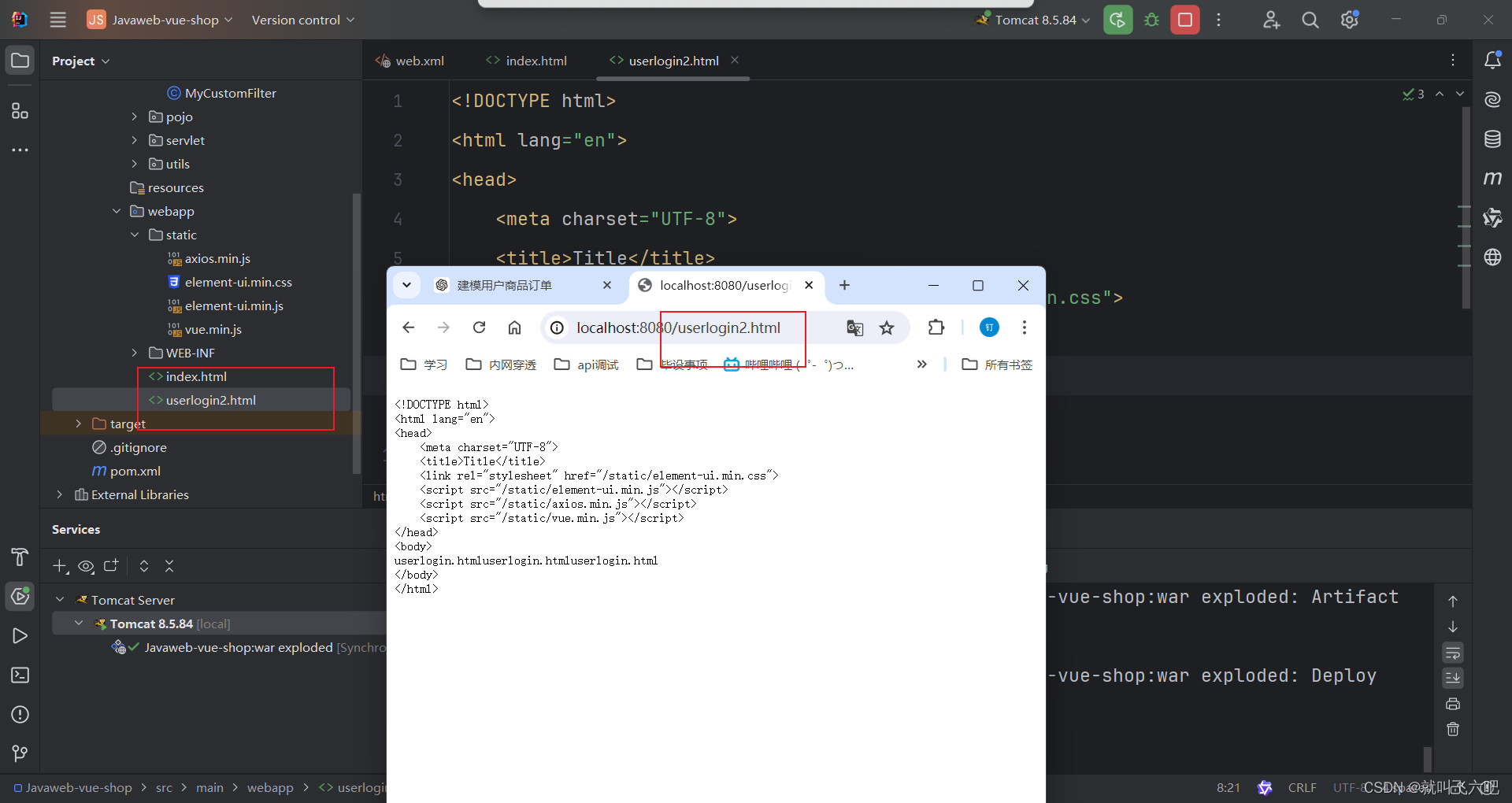Viewport: 1512px width, 803px height.
Task: Open userlogin2.html in project tree
Action: [x=202, y=400]
